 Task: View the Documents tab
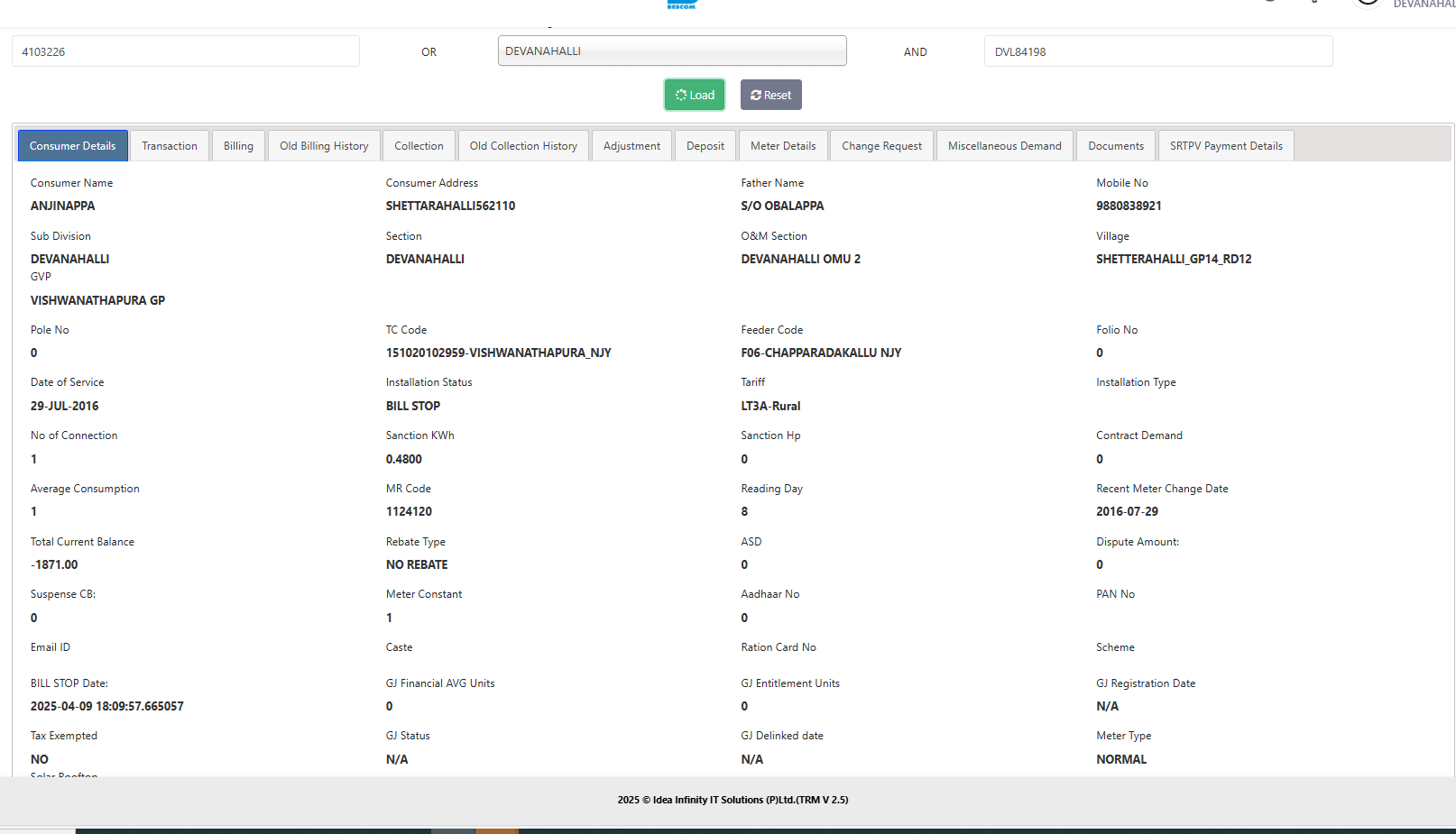(1116, 146)
